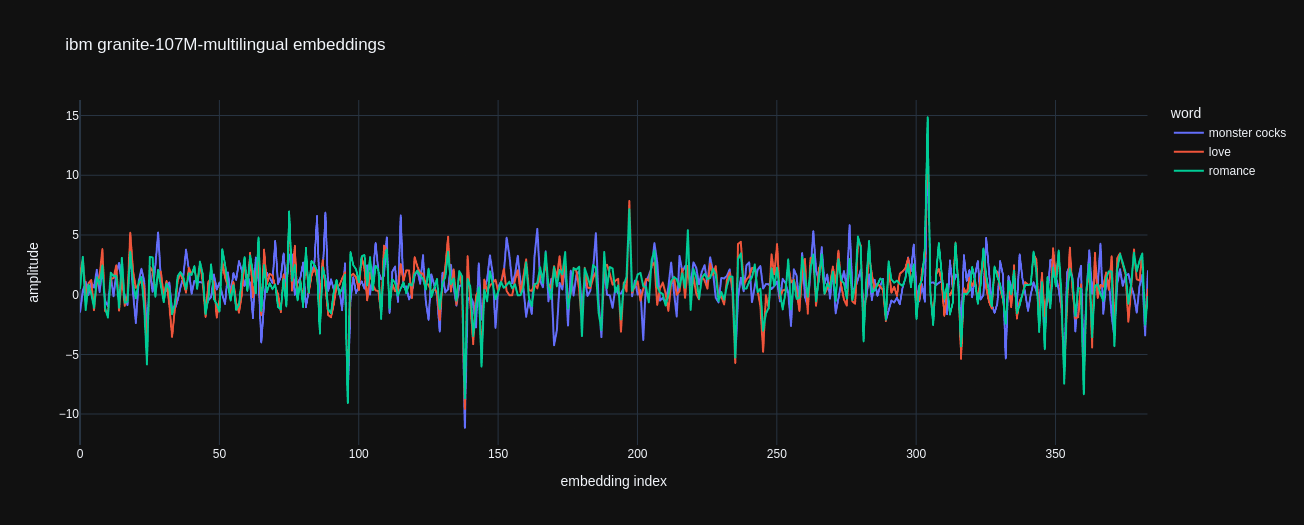Click the blue trough near index 138
The image size is (1304, 525).
tap(464, 426)
